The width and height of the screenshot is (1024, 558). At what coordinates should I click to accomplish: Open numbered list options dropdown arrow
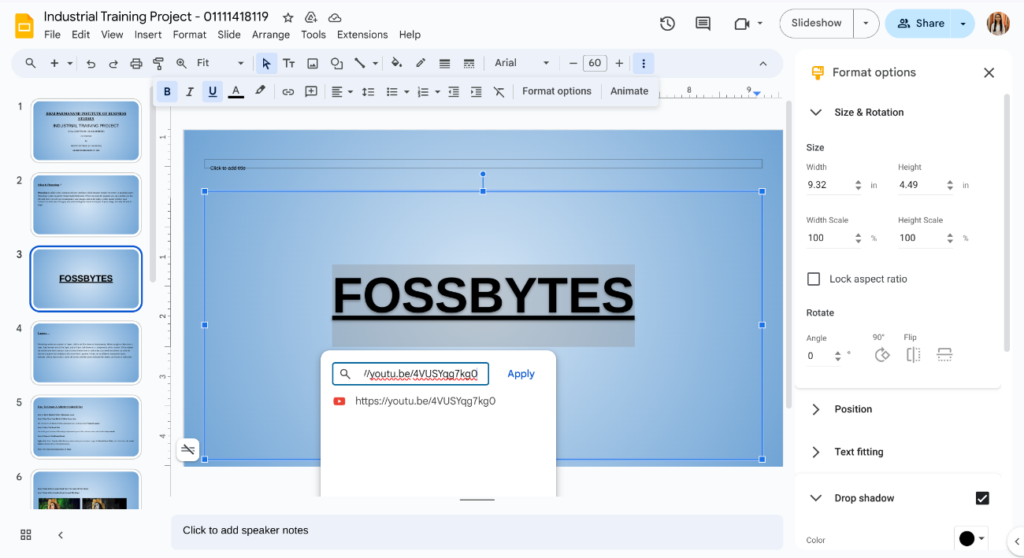(x=438, y=92)
